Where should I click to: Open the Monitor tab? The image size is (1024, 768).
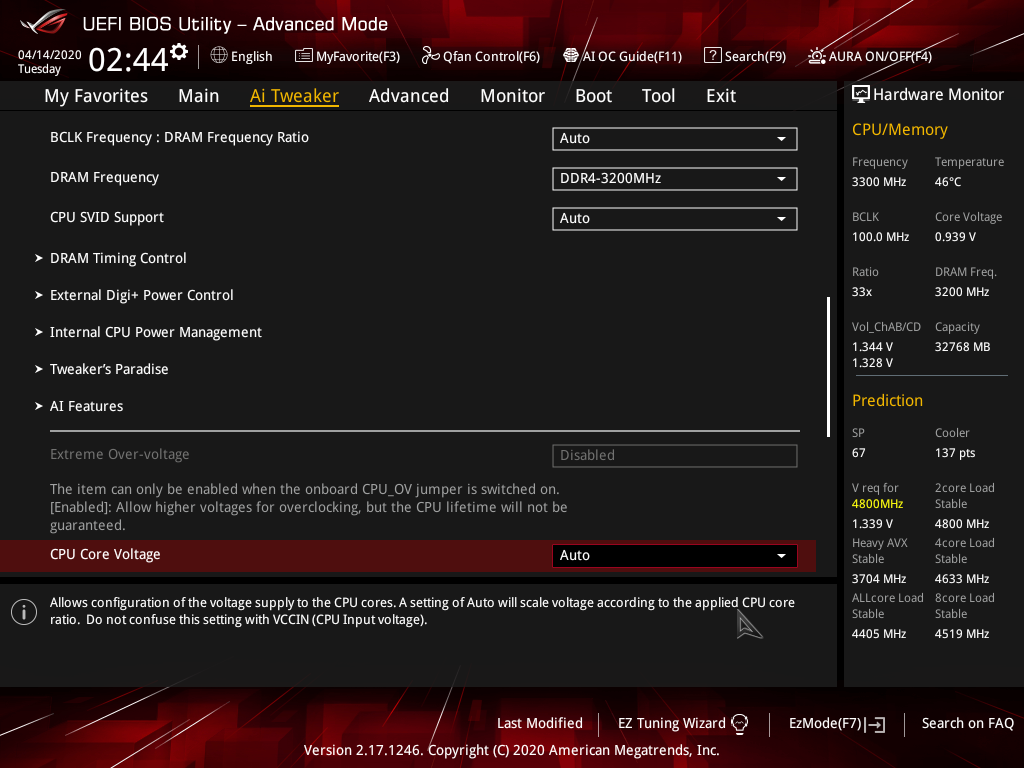[x=512, y=96]
